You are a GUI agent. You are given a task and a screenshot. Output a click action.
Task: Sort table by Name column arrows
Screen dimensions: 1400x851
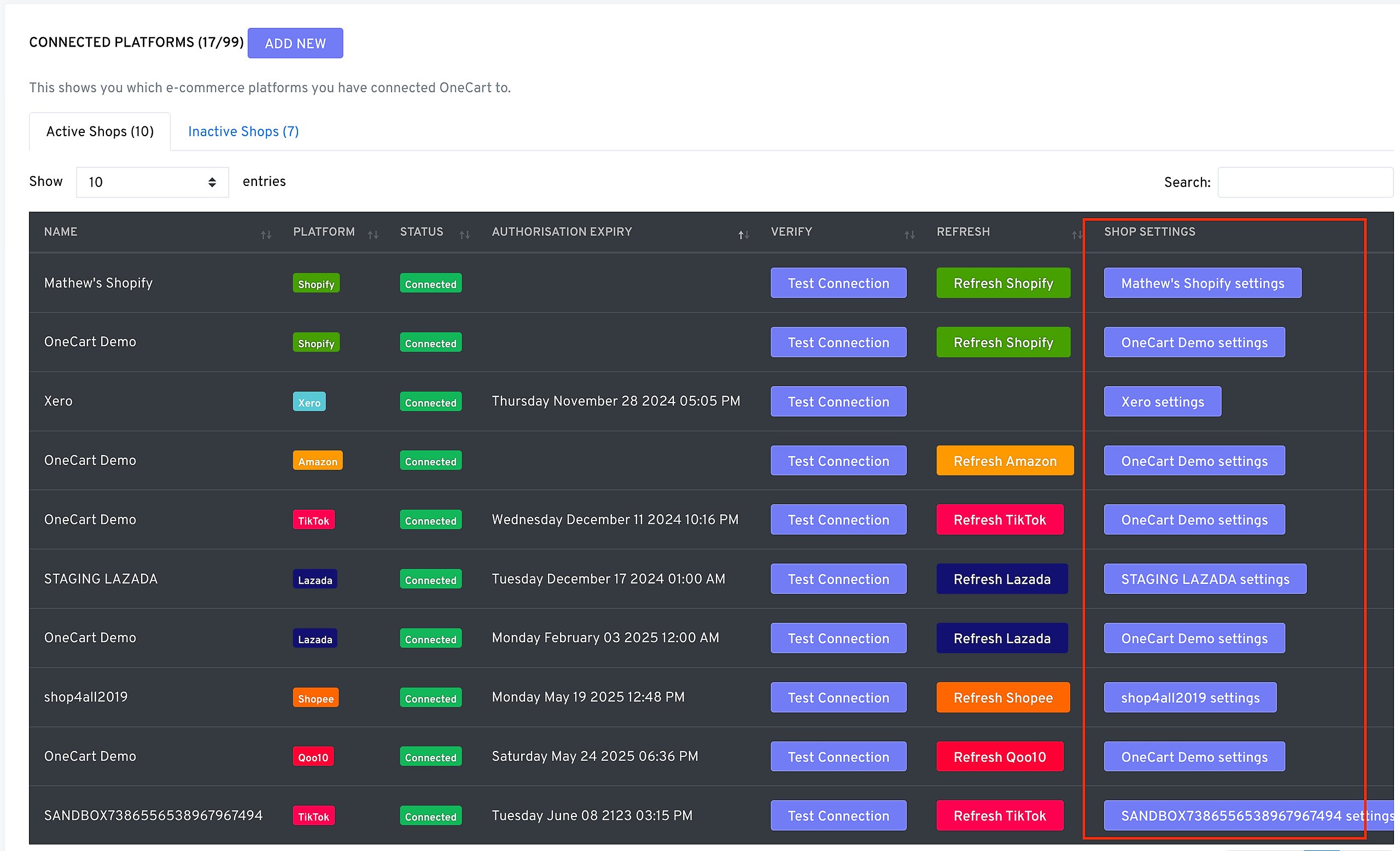[266, 235]
